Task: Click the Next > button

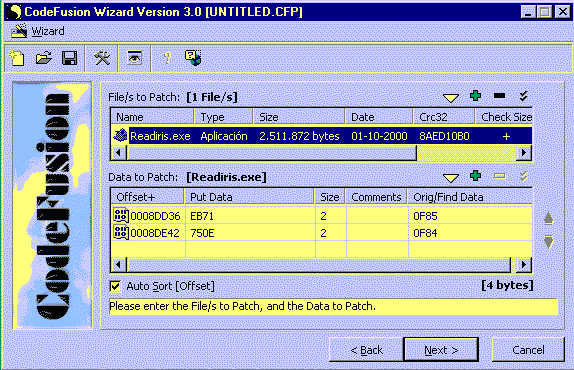Action: (441, 350)
